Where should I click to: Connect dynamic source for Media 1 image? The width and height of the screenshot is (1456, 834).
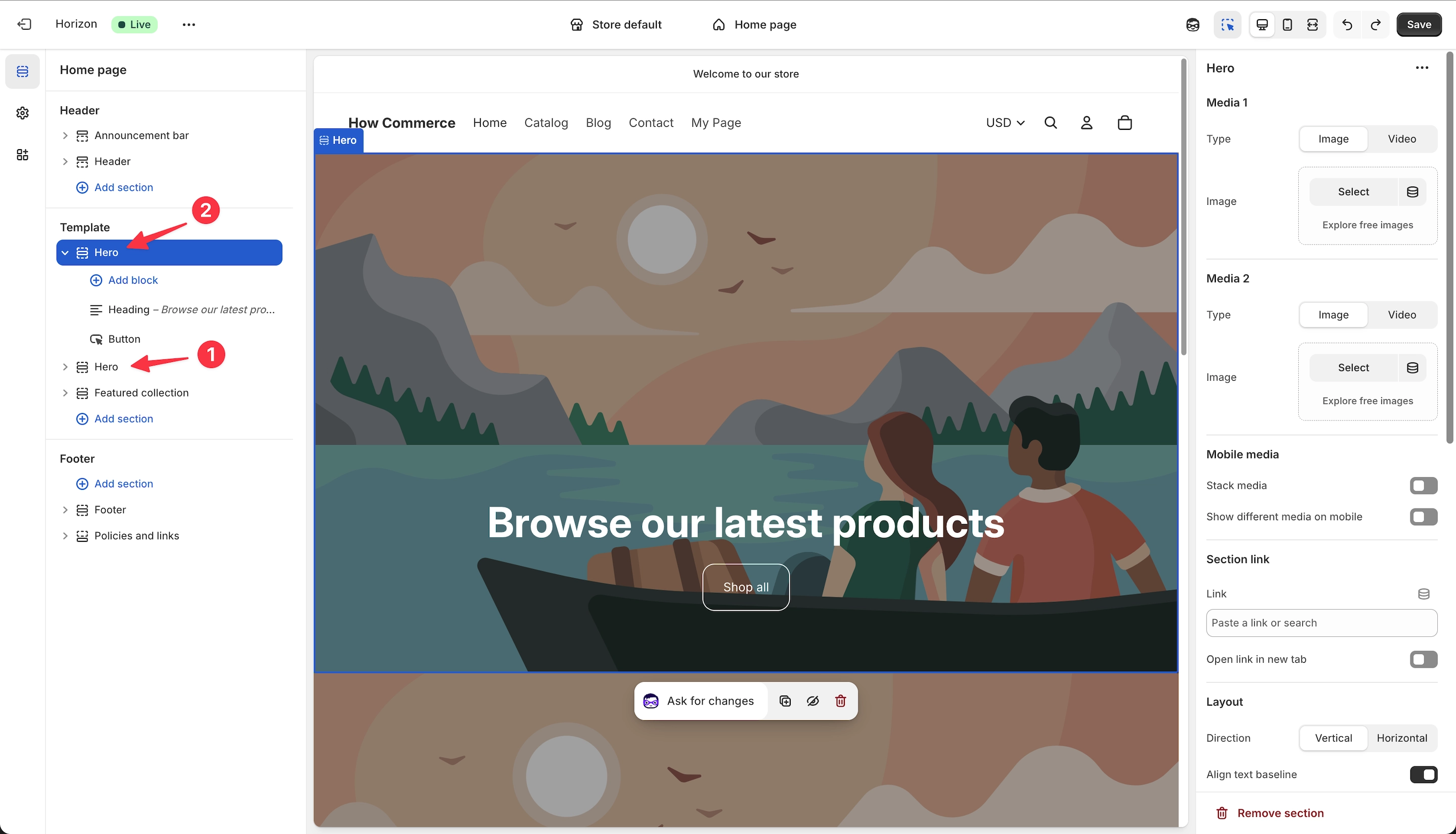(x=1413, y=192)
